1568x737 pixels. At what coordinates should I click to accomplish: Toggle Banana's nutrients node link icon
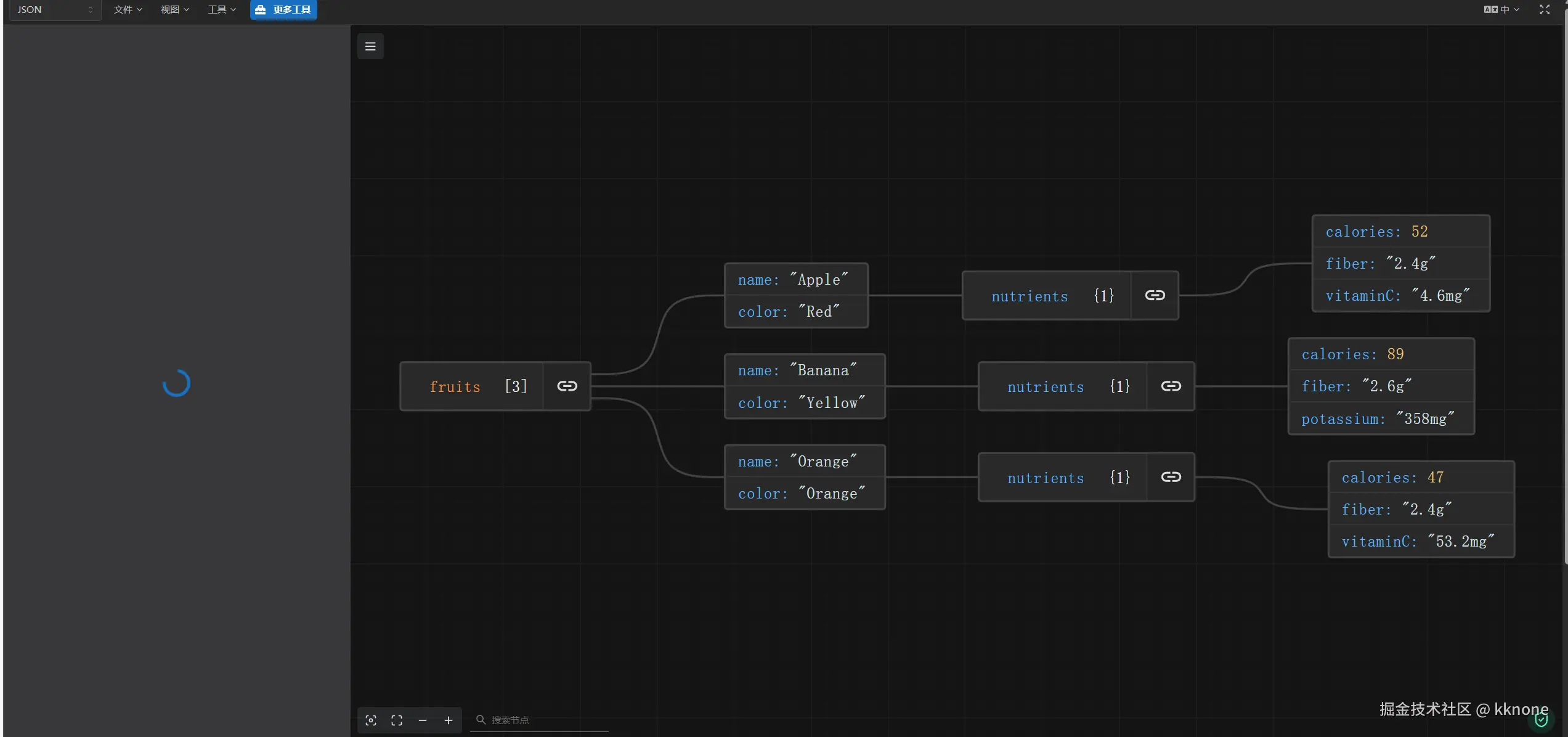click(x=1171, y=386)
